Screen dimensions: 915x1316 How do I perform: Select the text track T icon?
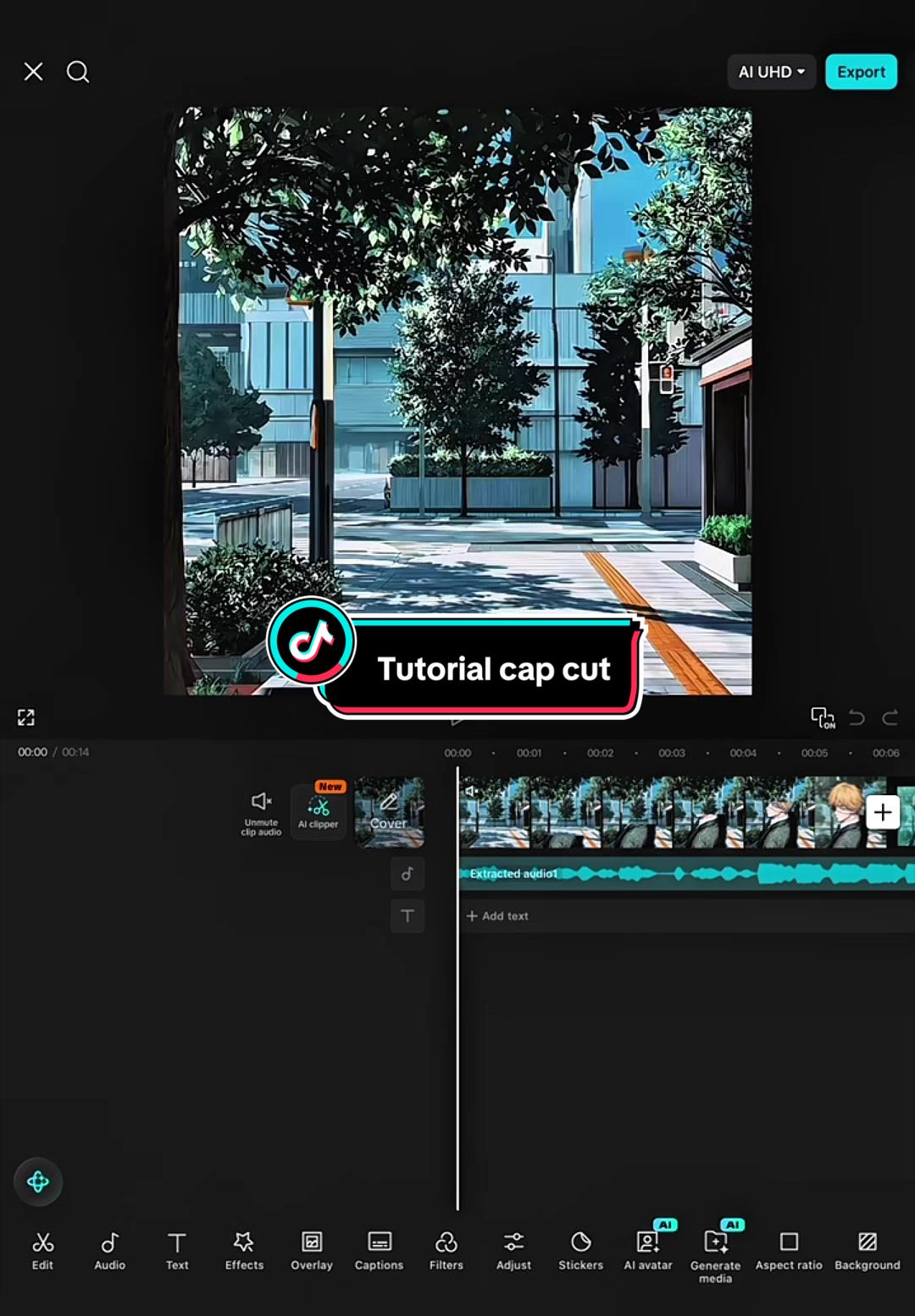tap(408, 916)
